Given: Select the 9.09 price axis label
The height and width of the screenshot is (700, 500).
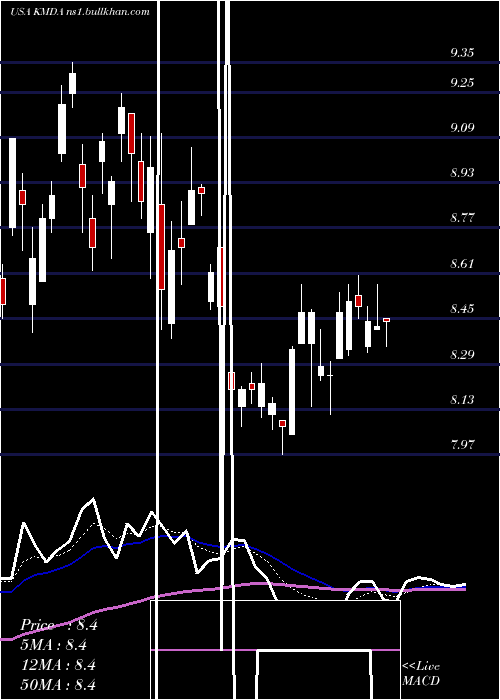Looking at the screenshot, I should pos(462,128).
